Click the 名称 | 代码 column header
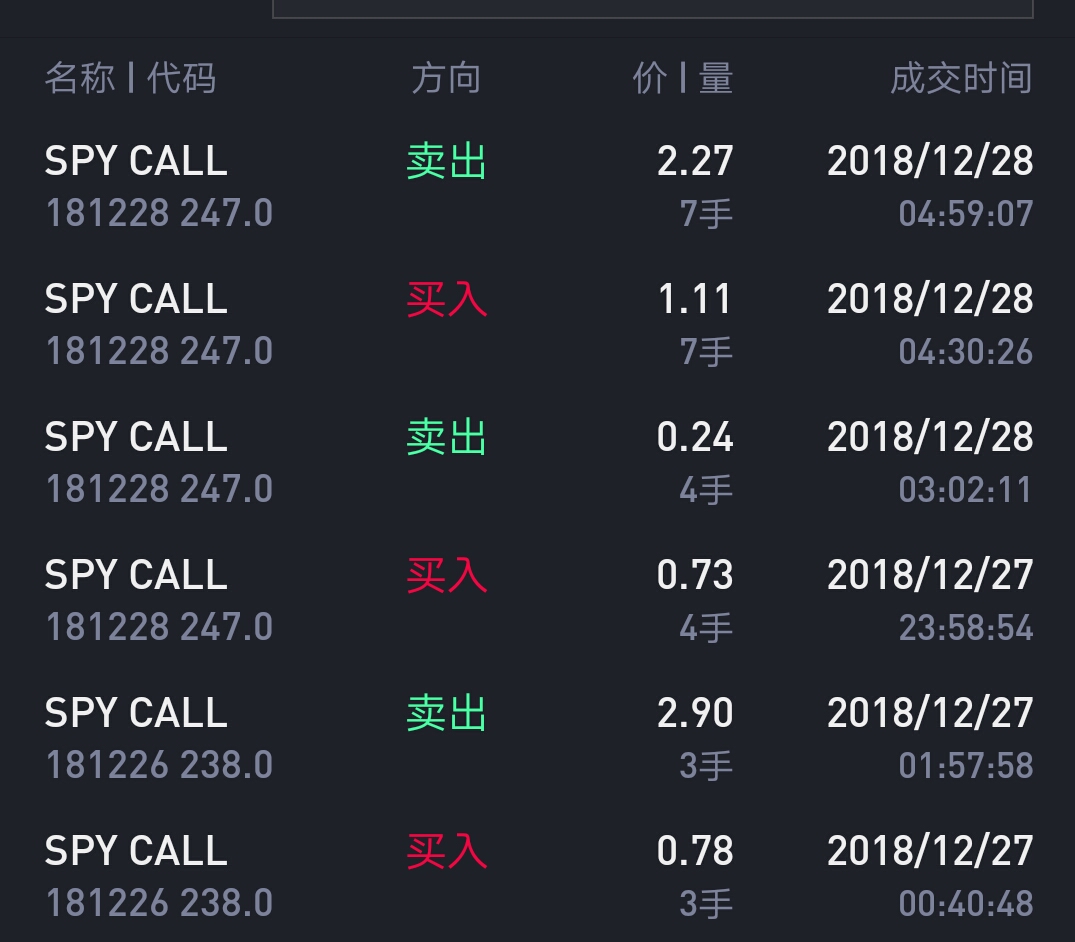This screenshot has height=942, width=1075. pyautogui.click(x=130, y=77)
